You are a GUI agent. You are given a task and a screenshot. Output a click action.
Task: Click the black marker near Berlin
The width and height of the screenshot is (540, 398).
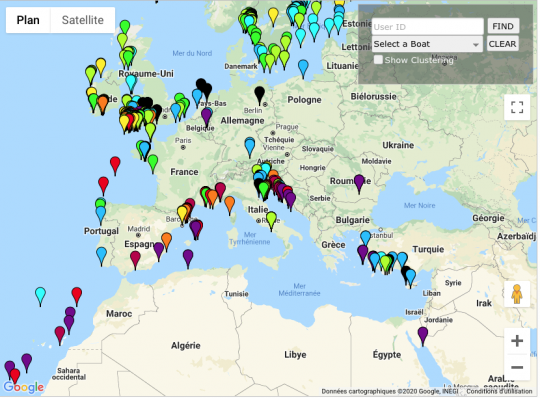(259, 95)
